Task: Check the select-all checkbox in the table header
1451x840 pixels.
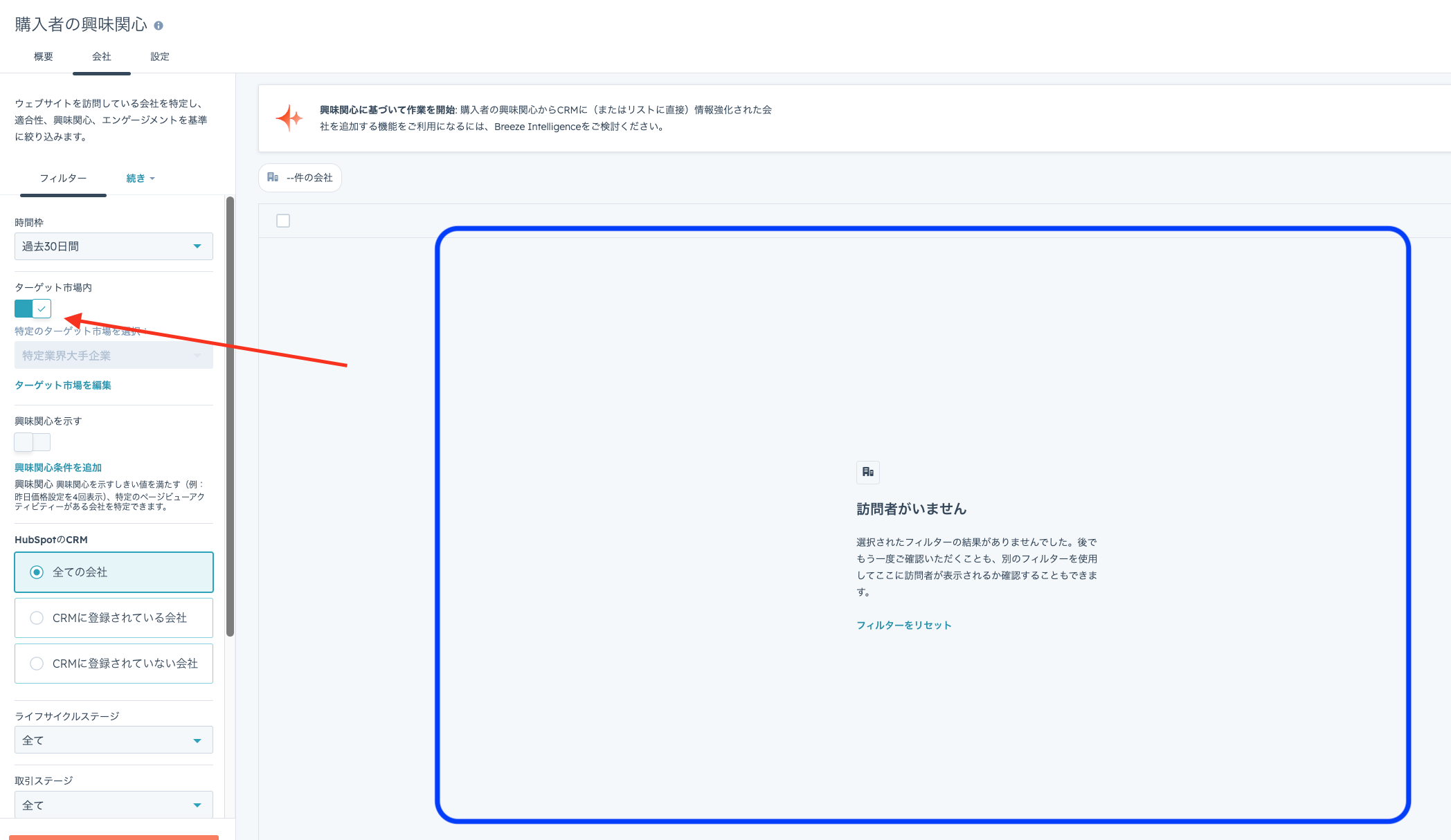Action: click(x=283, y=221)
